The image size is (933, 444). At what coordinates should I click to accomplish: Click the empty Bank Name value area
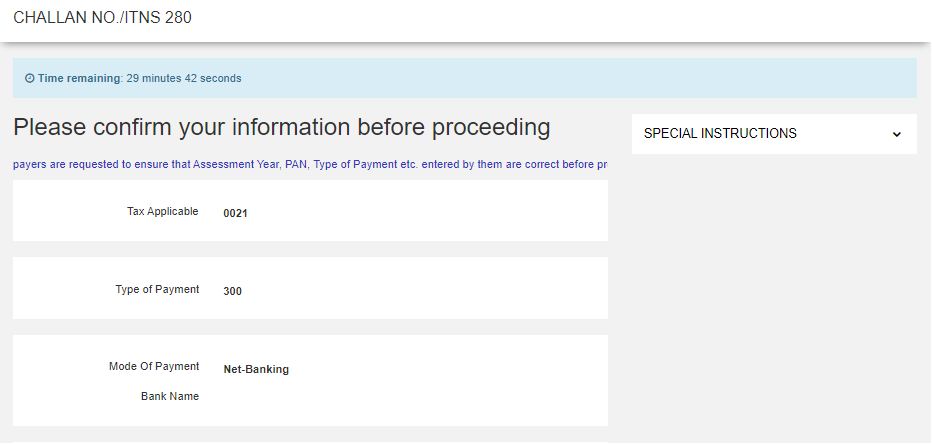click(x=300, y=397)
